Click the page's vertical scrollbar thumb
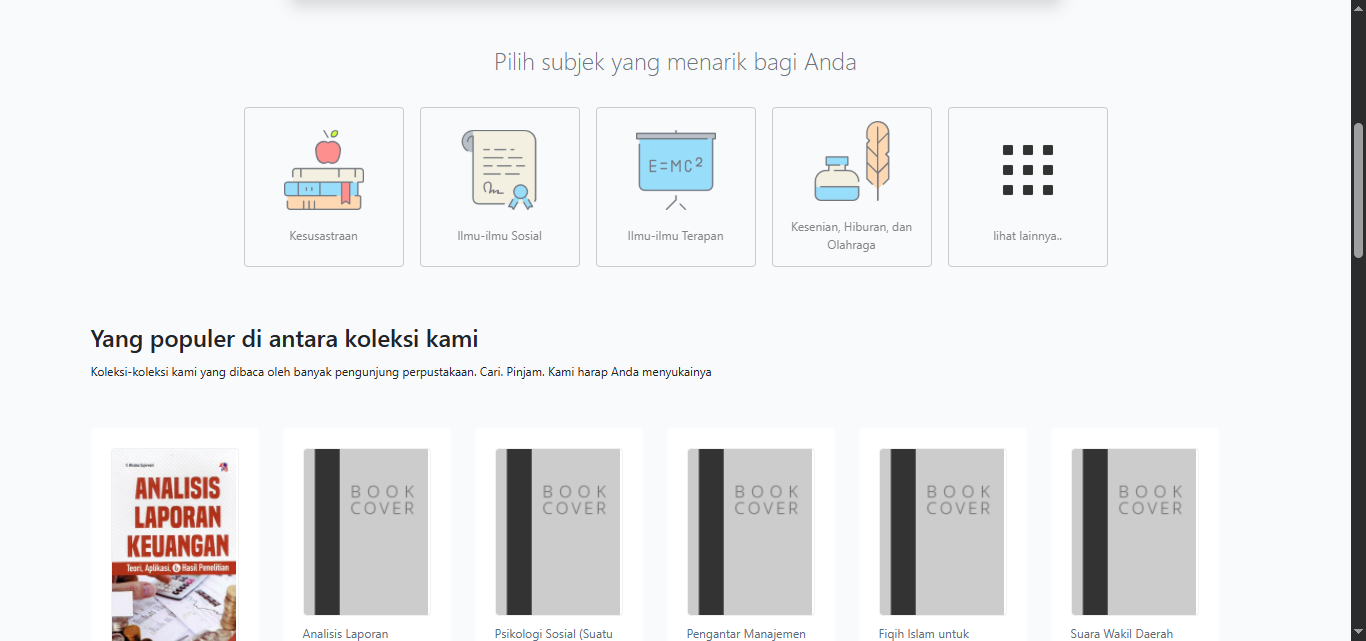 1358,190
